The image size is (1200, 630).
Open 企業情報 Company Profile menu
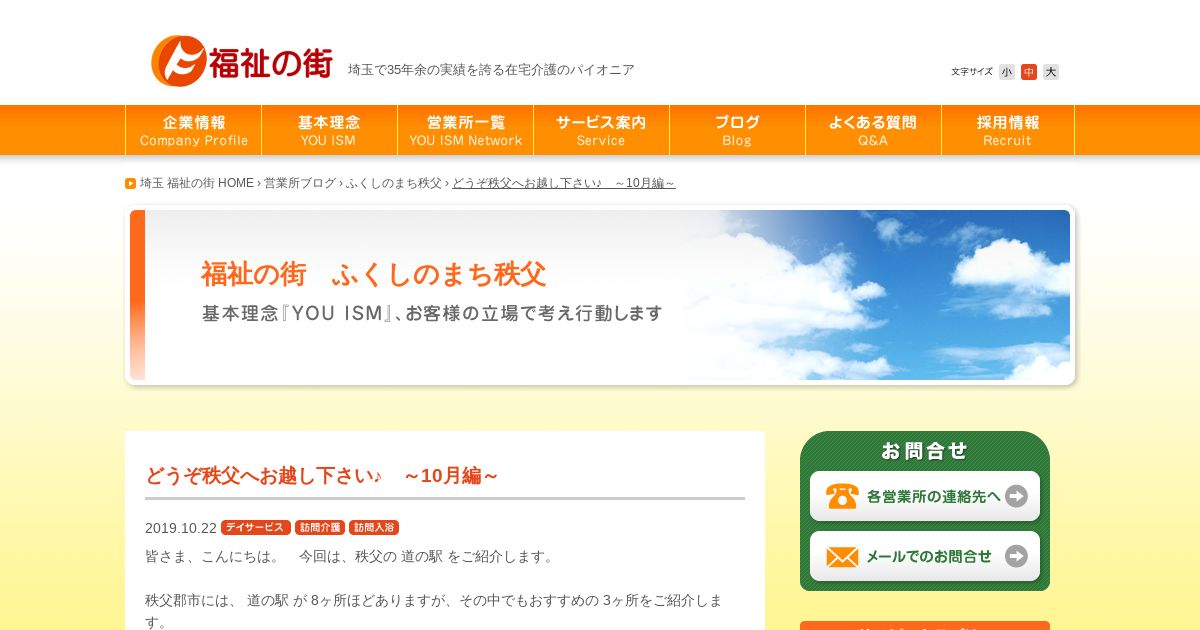(194, 130)
